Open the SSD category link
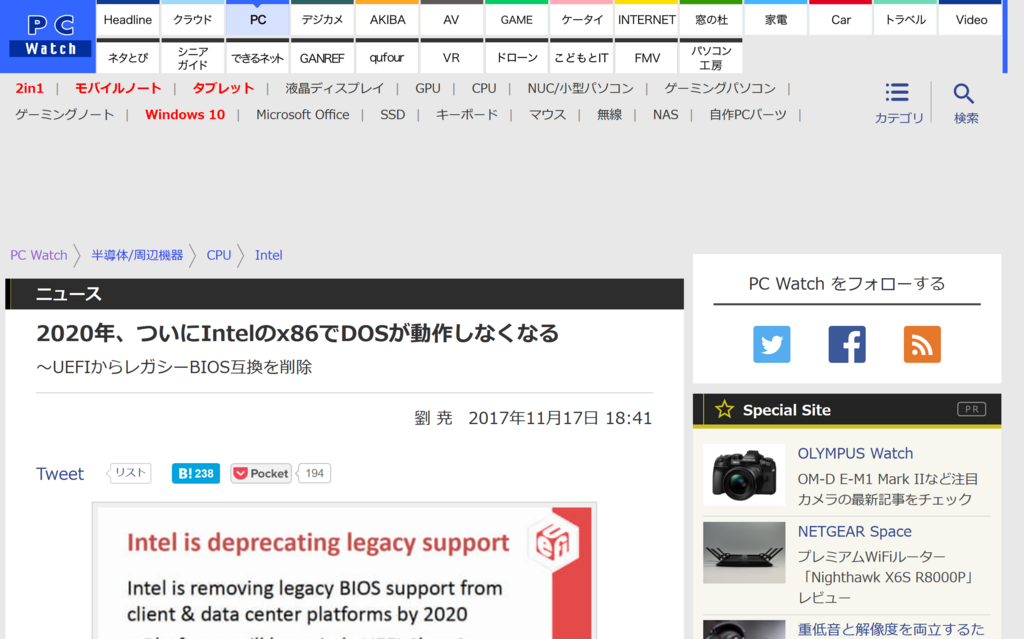 [x=392, y=114]
